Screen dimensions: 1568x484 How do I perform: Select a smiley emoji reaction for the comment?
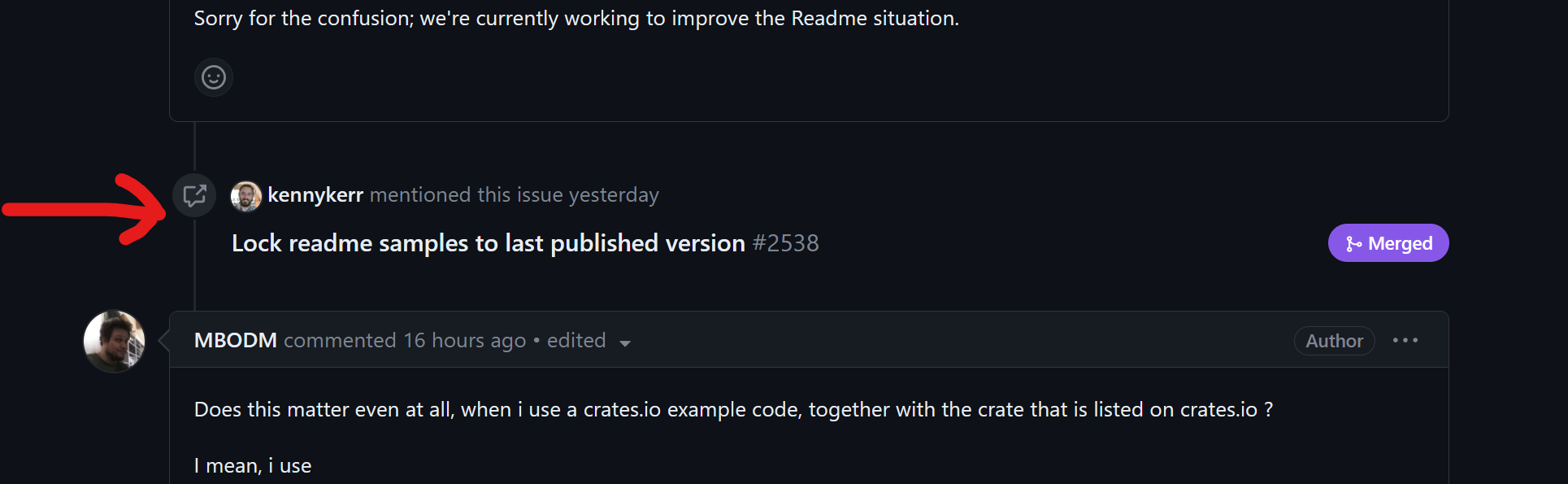pyautogui.click(x=213, y=77)
